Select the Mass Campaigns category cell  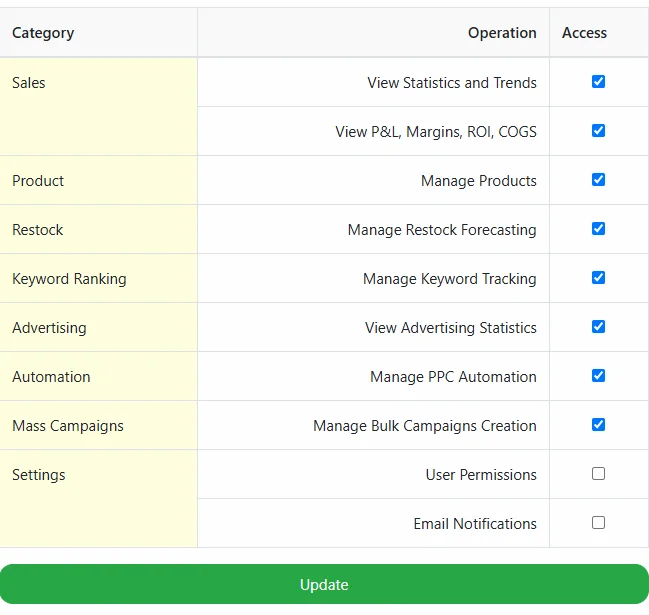coord(68,426)
